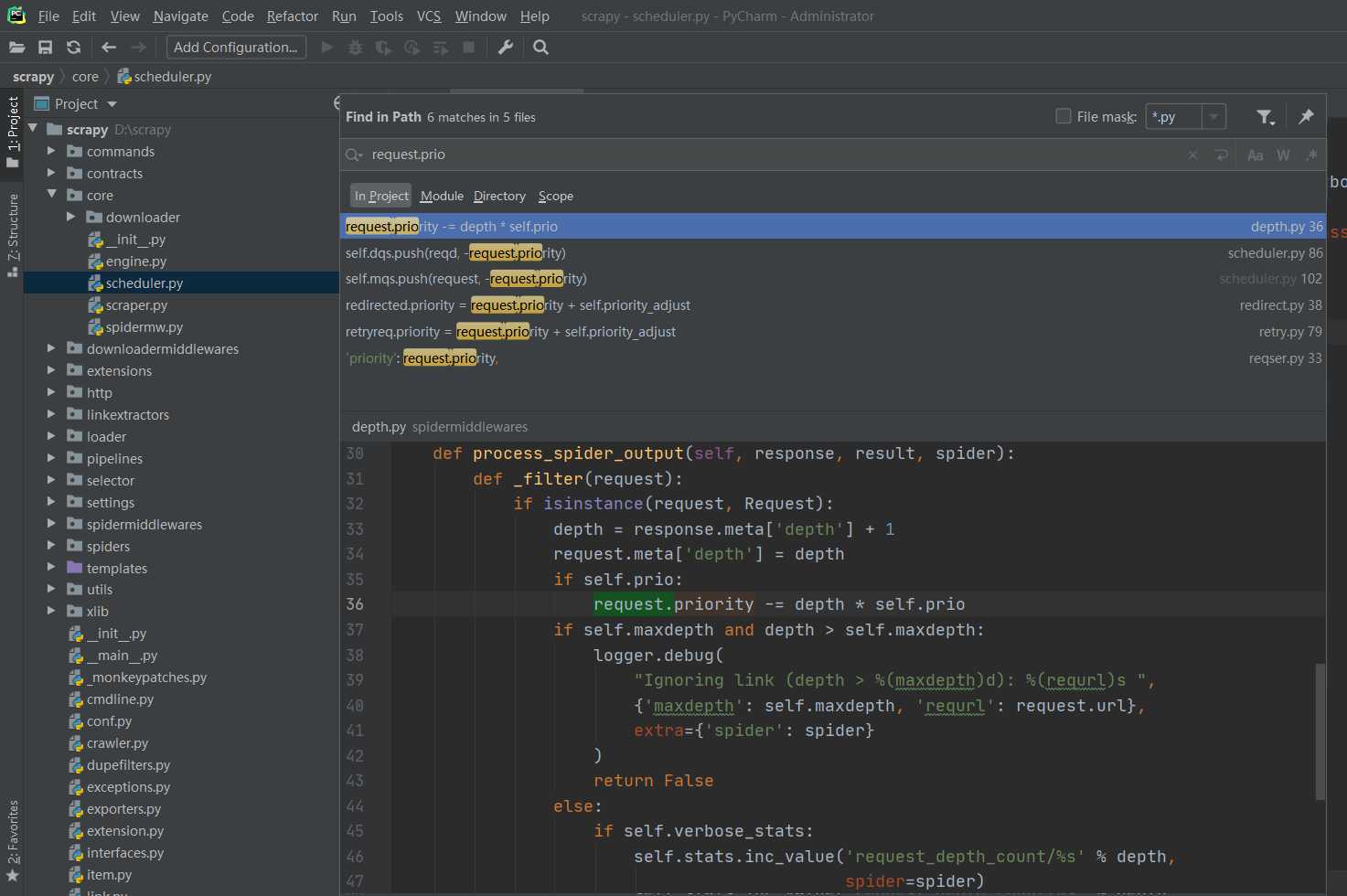The image size is (1347, 896).
Task: Toggle Words (W) search option
Action: [x=1284, y=155]
